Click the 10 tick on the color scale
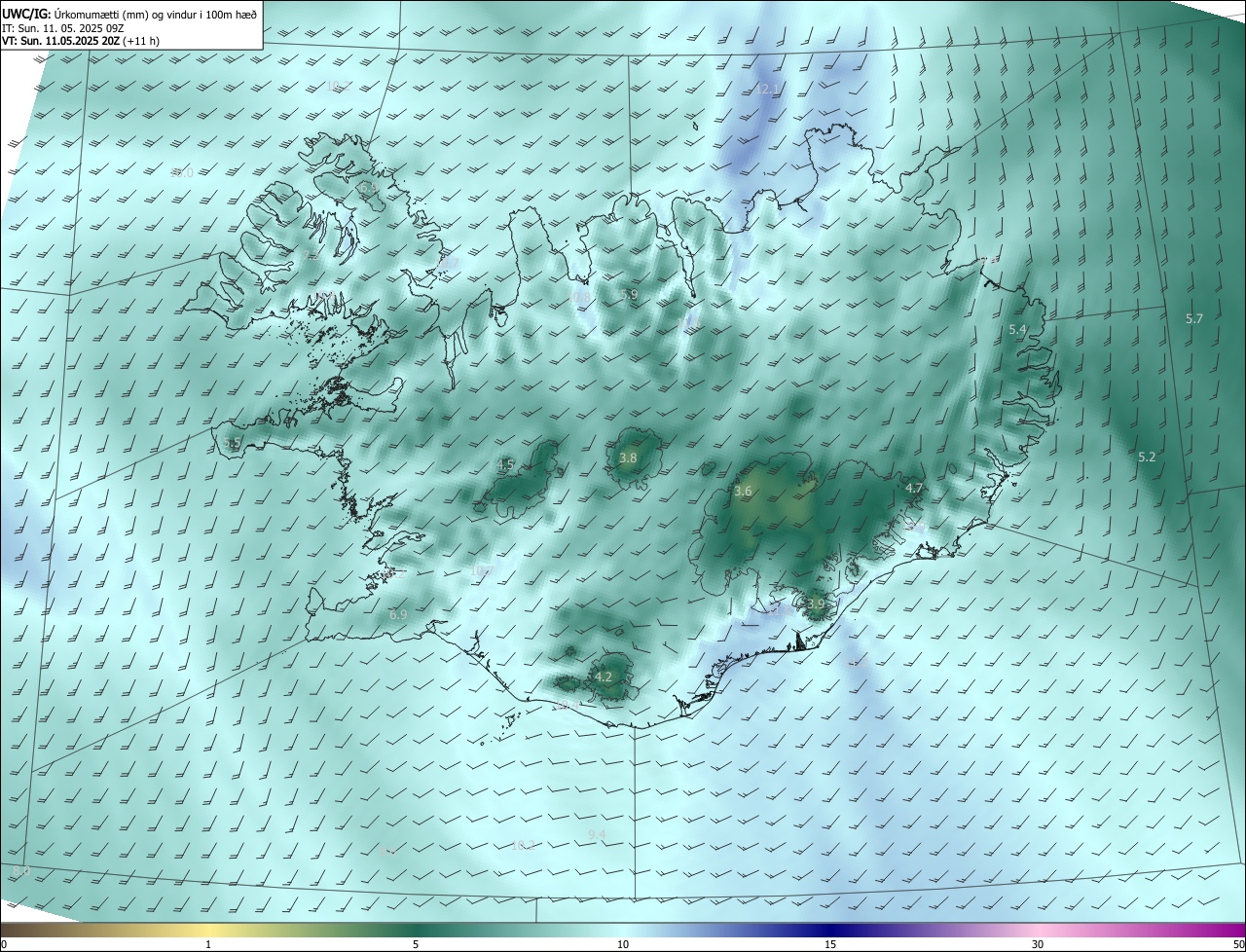 click(623, 944)
